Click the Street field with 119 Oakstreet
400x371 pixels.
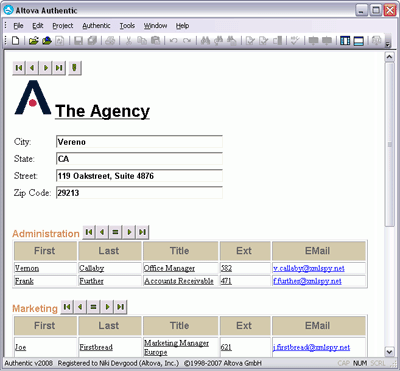[x=139, y=176]
